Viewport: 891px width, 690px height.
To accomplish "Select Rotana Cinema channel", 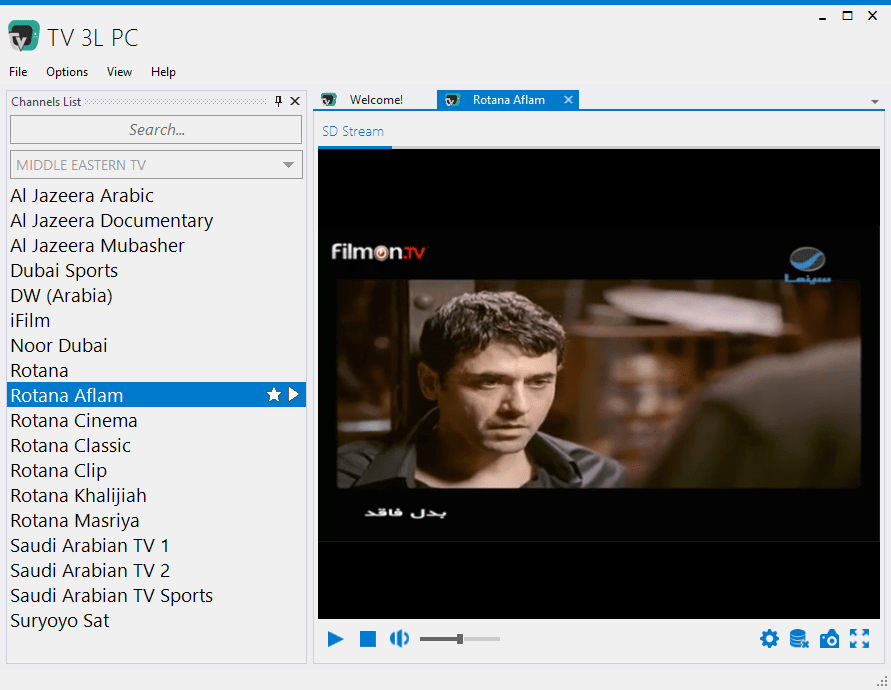I will 156,421.
